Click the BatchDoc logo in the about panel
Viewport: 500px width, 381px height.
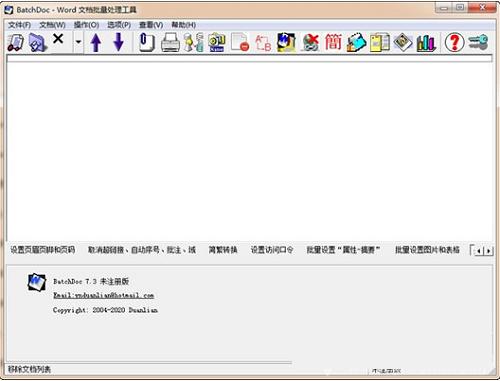click(37, 282)
